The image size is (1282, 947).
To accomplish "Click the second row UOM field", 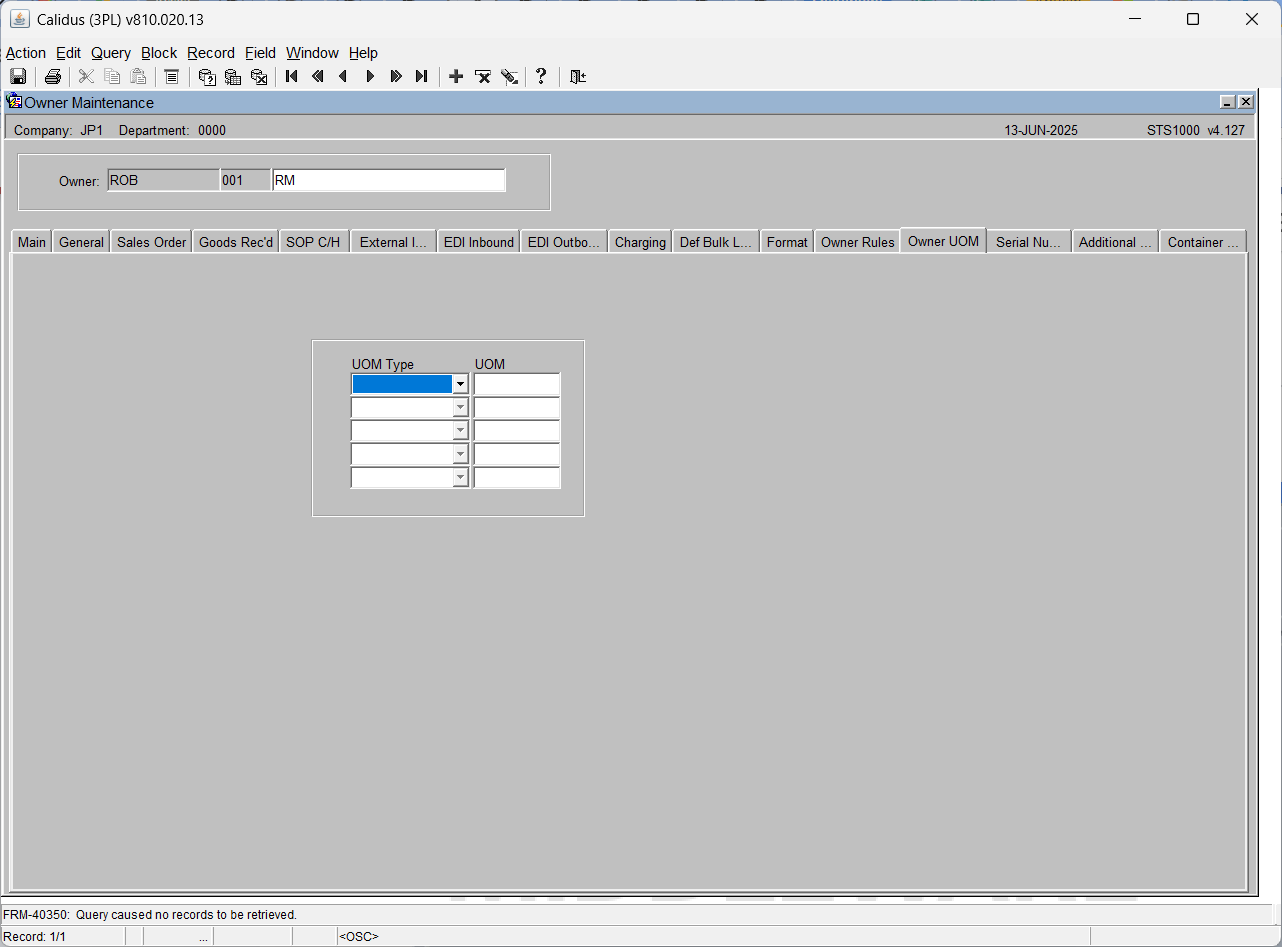I will [517, 408].
